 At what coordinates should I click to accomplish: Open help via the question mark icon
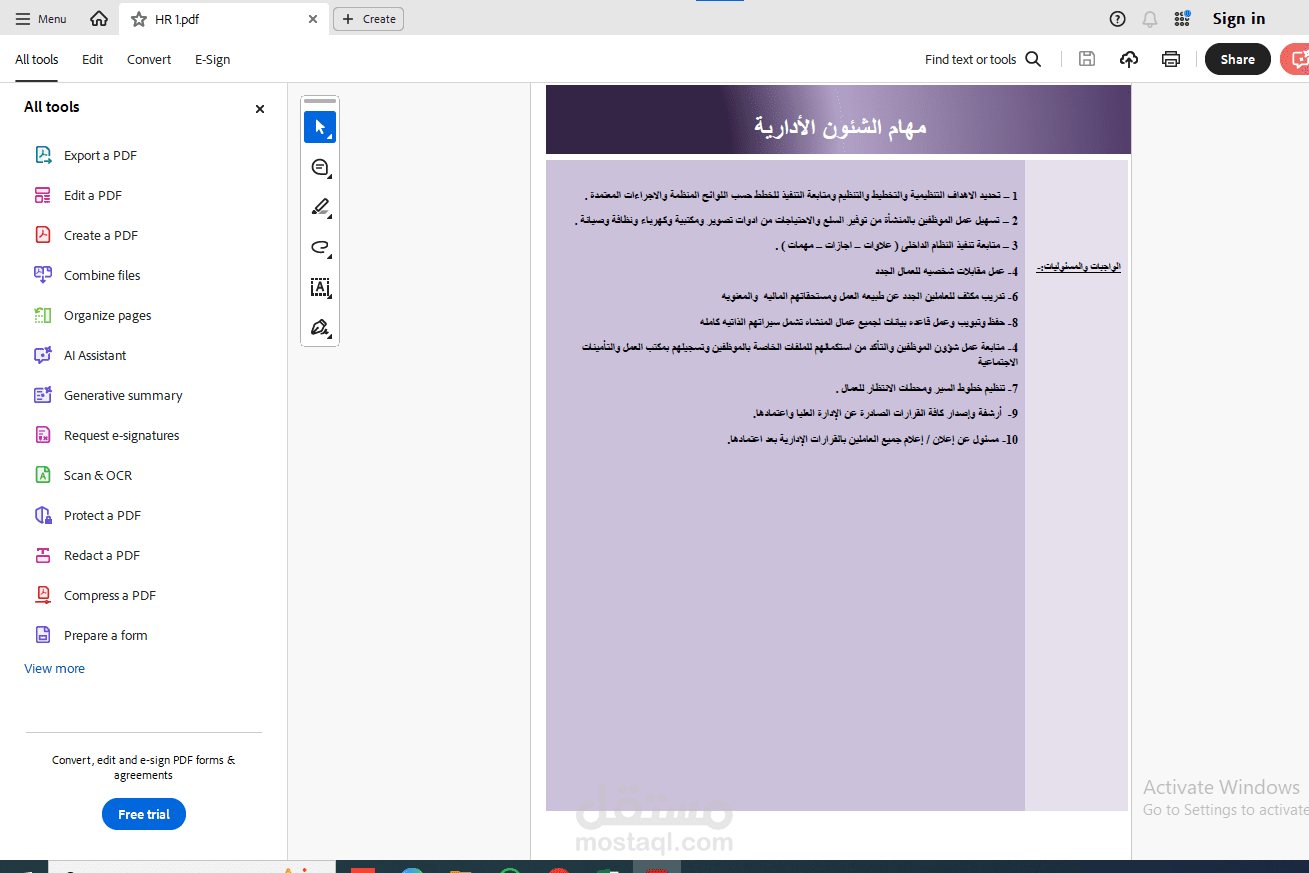click(1117, 18)
